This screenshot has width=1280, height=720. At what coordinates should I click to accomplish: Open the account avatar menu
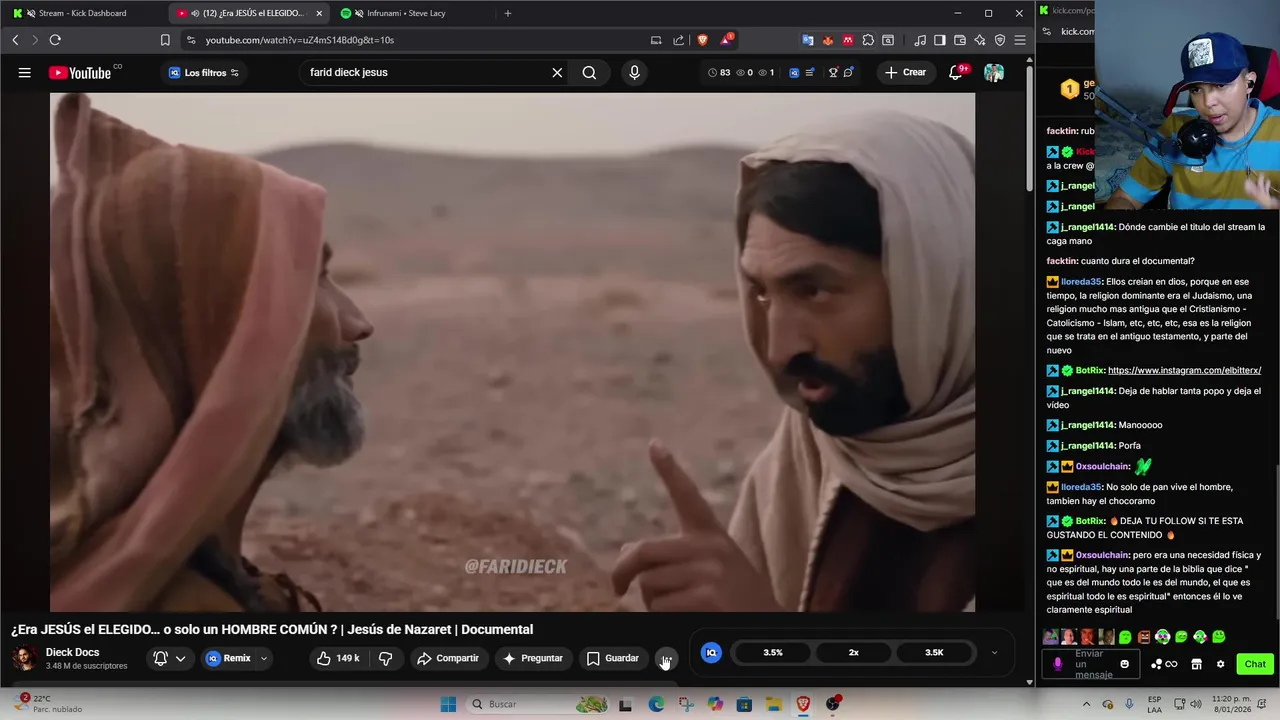[x=994, y=72]
